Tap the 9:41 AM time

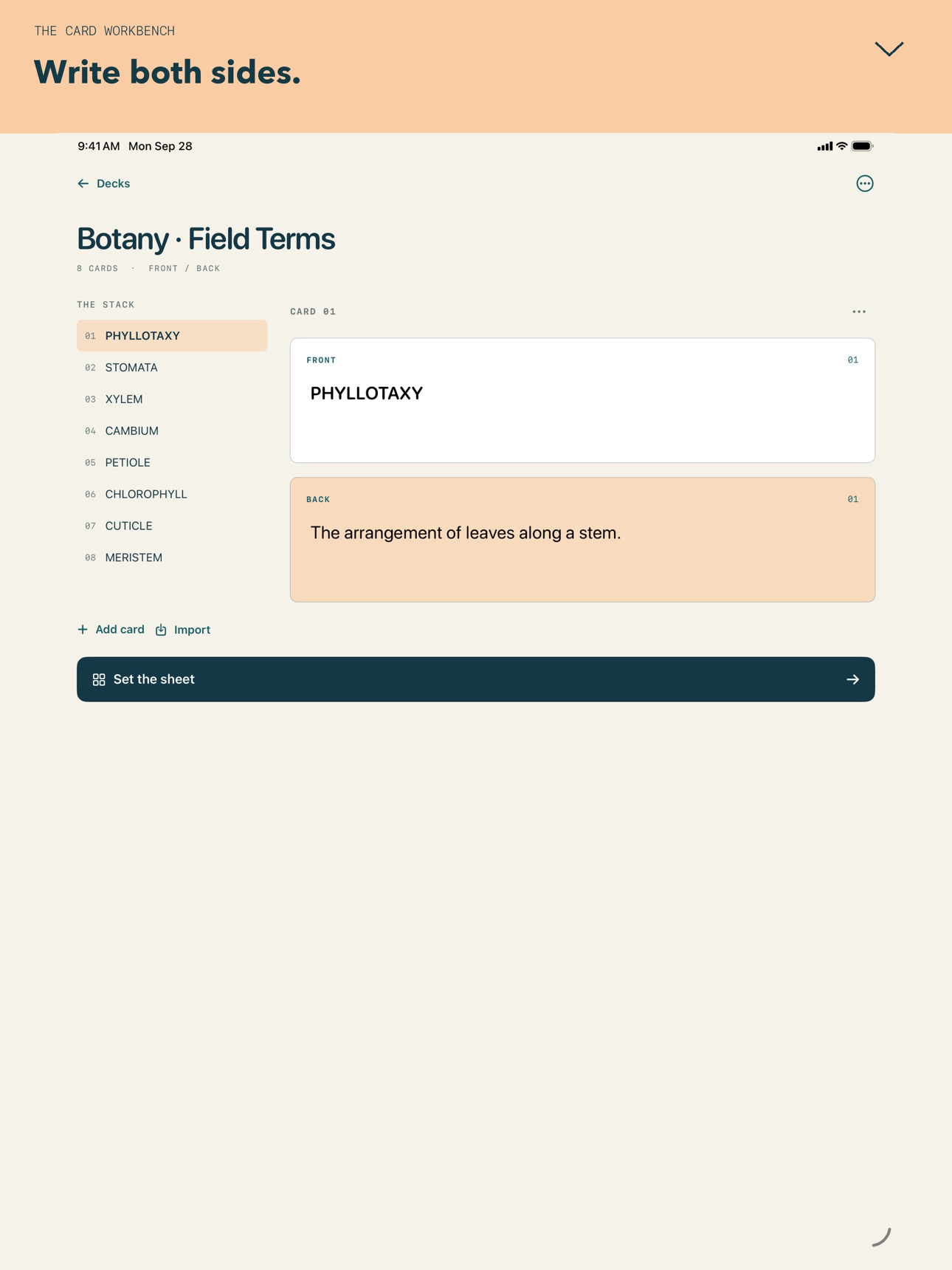point(99,146)
